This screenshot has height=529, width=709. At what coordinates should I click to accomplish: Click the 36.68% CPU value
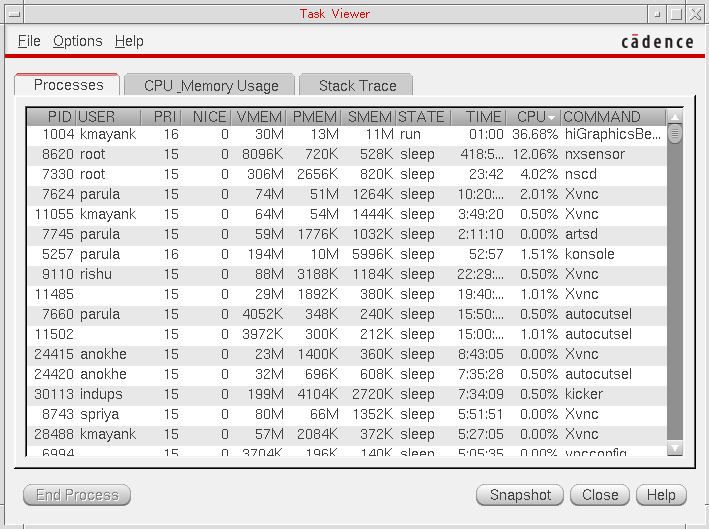click(x=535, y=134)
